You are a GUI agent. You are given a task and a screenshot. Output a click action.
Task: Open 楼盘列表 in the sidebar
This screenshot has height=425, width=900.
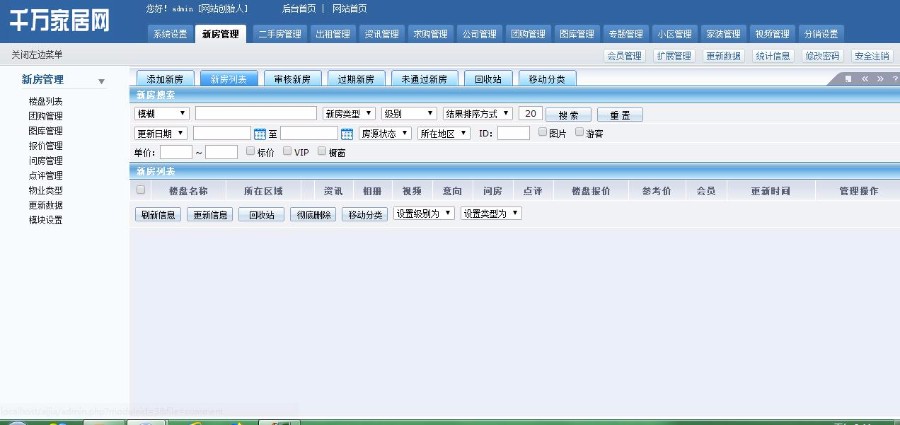coord(45,101)
